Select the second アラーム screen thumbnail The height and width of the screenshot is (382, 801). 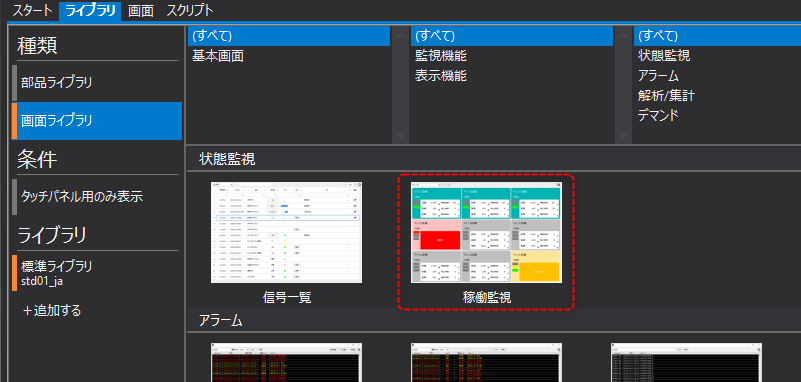[486, 362]
